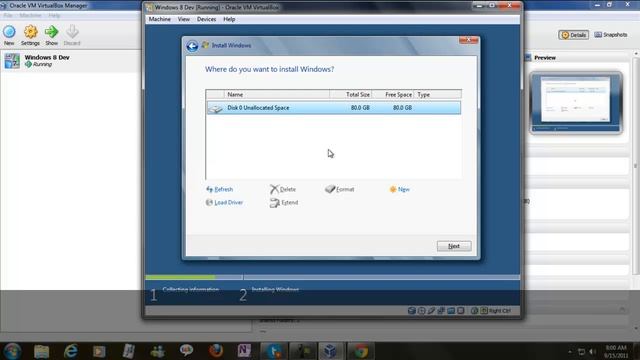Click the shared folders icon in VM status bar
The height and width of the screenshot is (360, 640).
click(451, 311)
